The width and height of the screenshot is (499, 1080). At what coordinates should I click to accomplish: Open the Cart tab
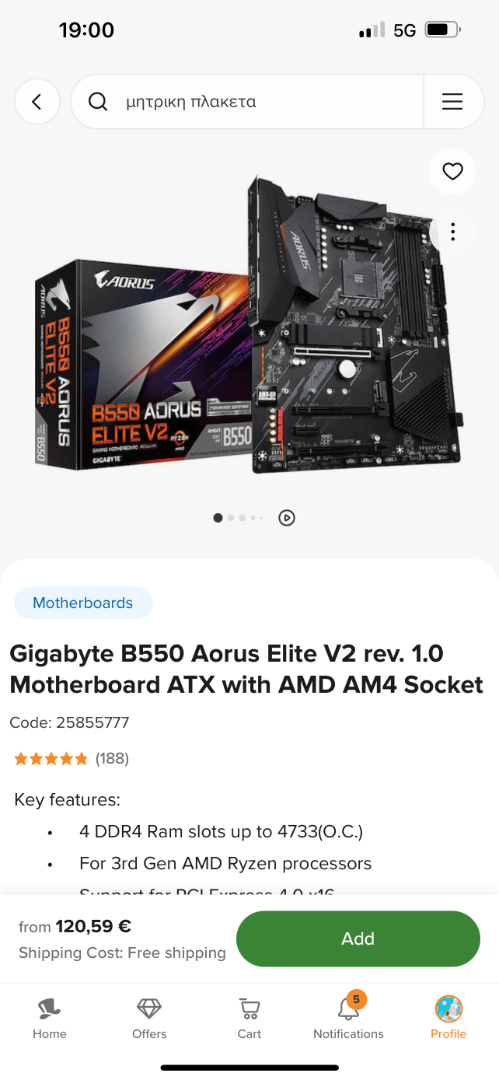coord(249,1018)
